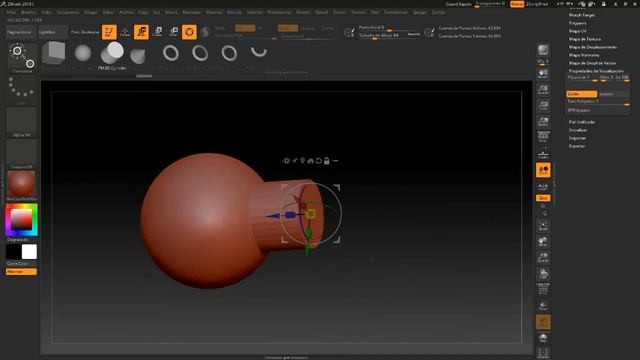Toggle the orange Doble button

pyautogui.click(x=582, y=94)
